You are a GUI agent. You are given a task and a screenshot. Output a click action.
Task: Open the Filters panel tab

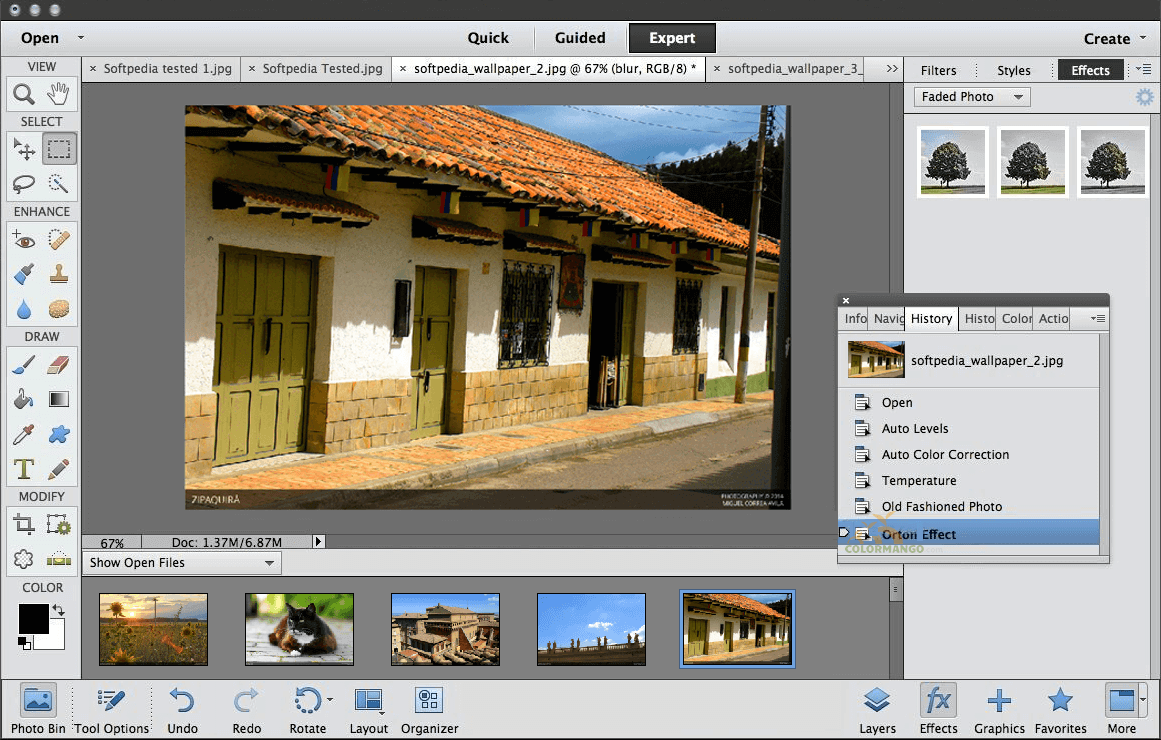pos(938,70)
